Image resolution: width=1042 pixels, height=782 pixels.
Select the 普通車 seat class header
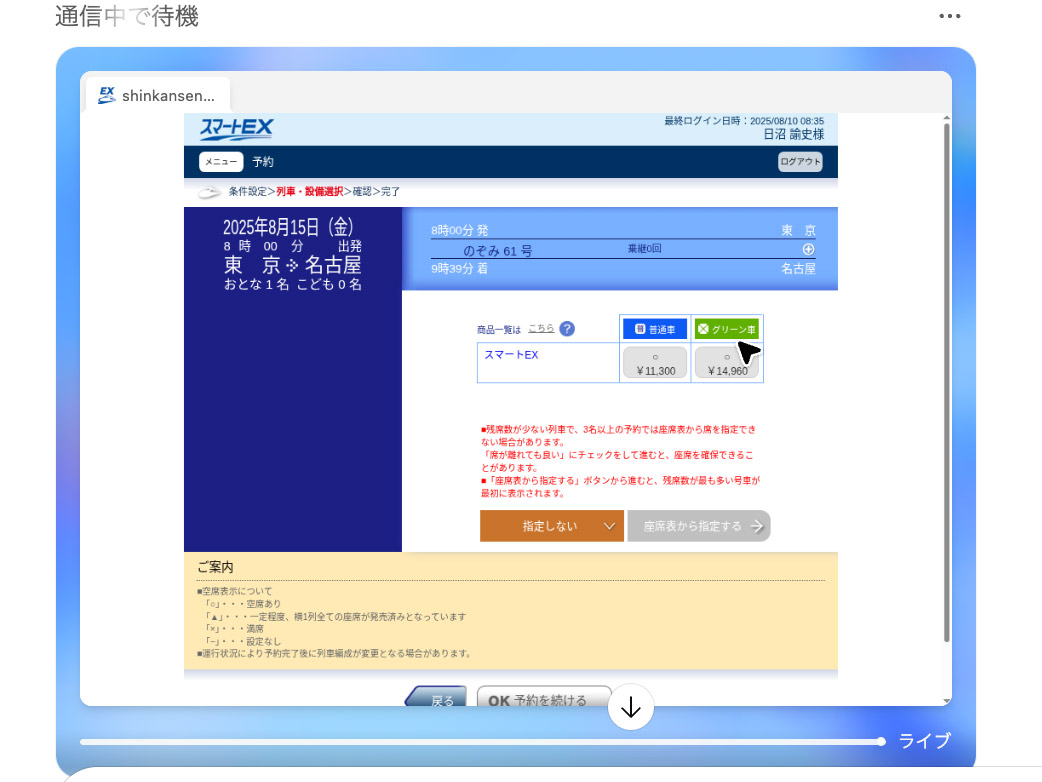tap(655, 329)
